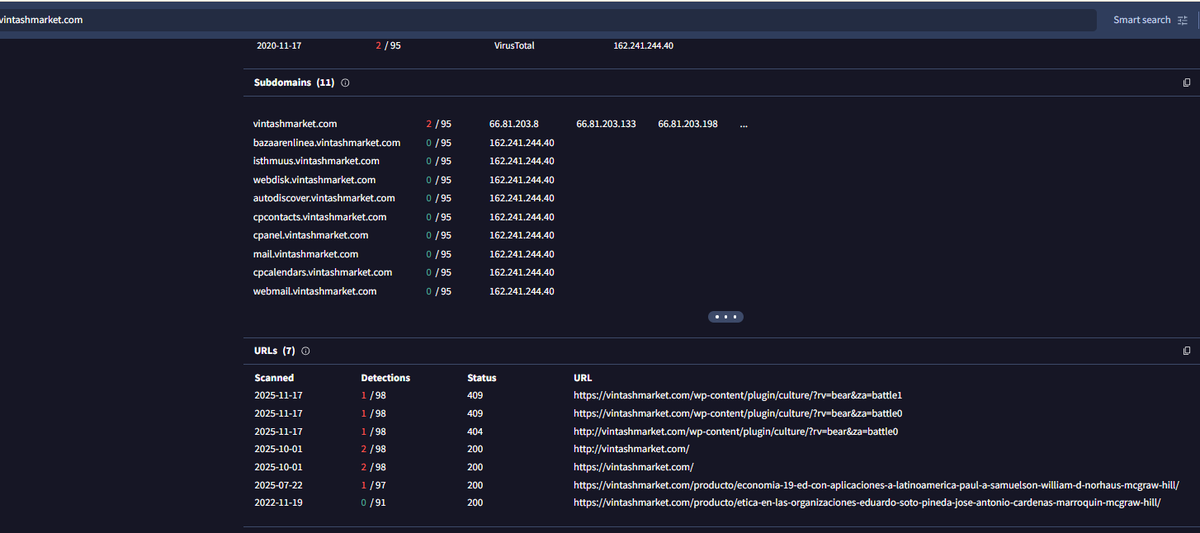Image resolution: width=1200 pixels, height=533 pixels.
Task: Open economia-19-ed producto URL
Action: (876, 485)
